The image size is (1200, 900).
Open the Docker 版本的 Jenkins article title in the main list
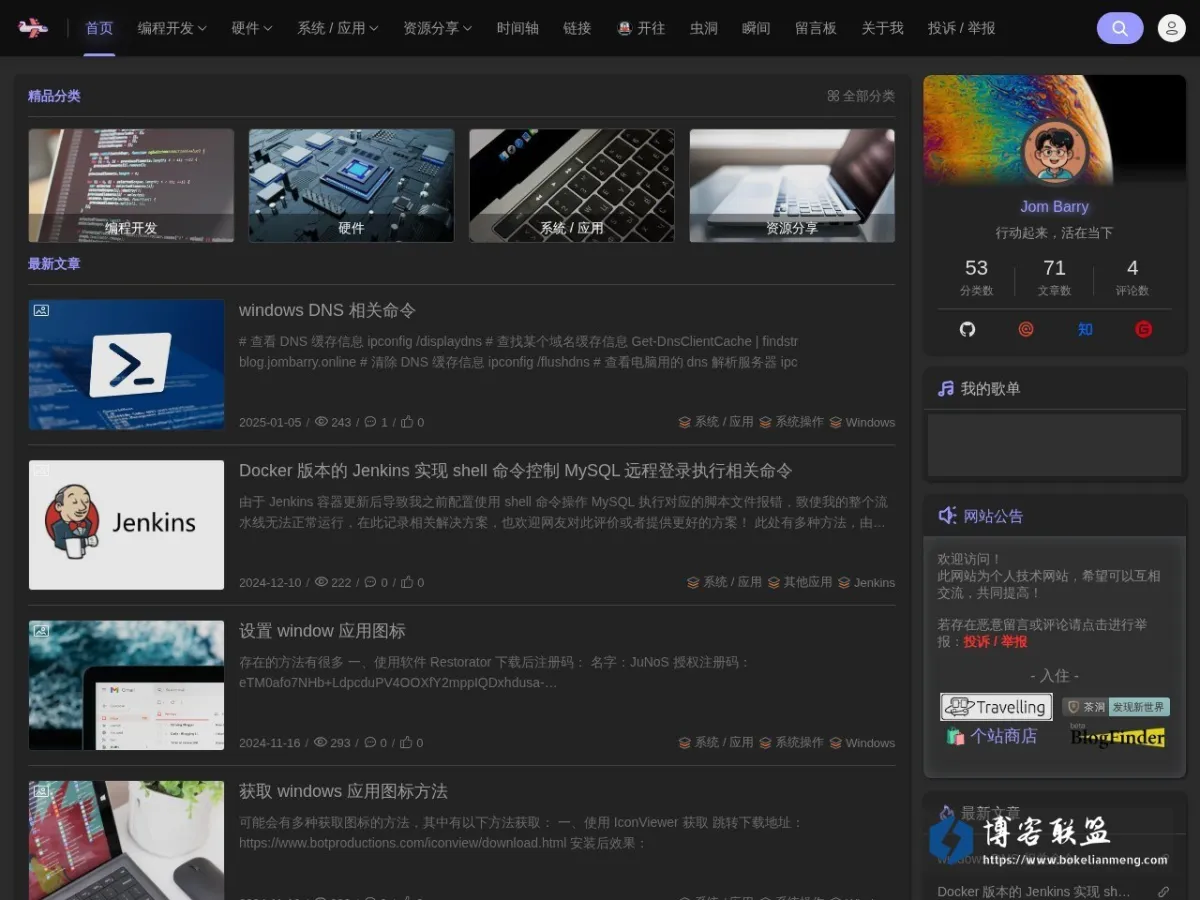(516, 470)
